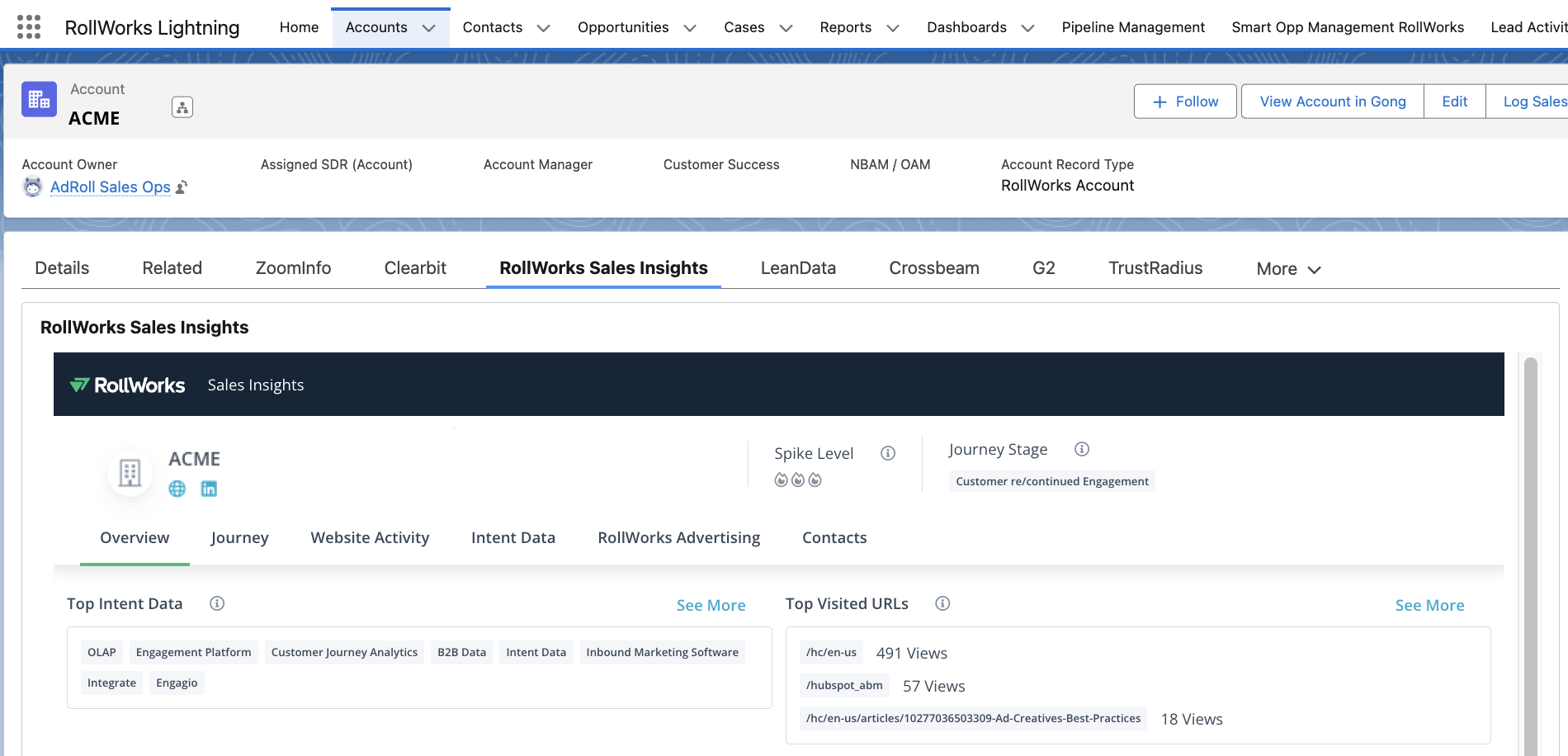Screen dimensions: 1568x756
Task: Expand the Opportunities nav dropdown chevron
Action: [x=690, y=28]
